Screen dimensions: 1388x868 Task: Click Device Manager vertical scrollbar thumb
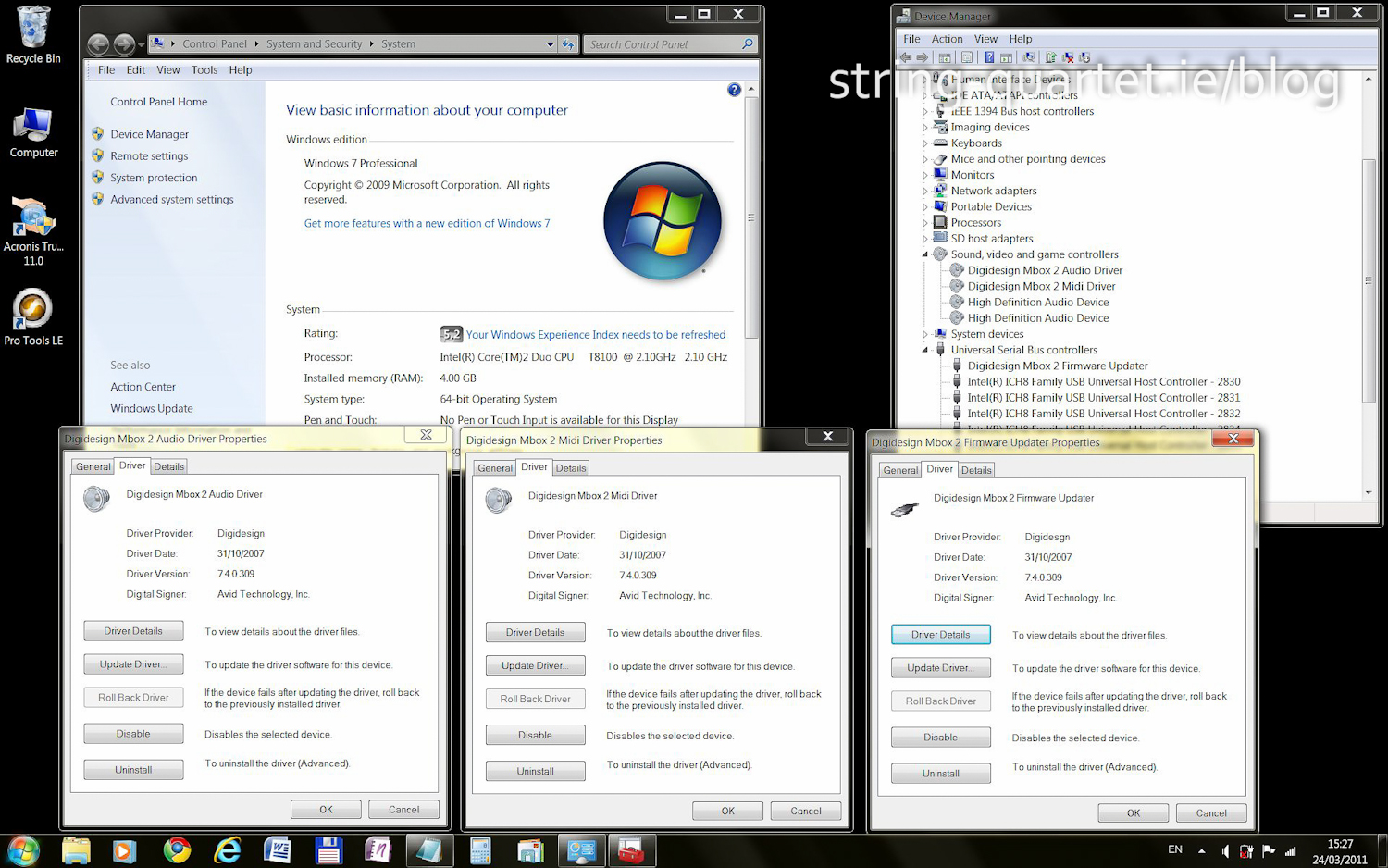1369,280
